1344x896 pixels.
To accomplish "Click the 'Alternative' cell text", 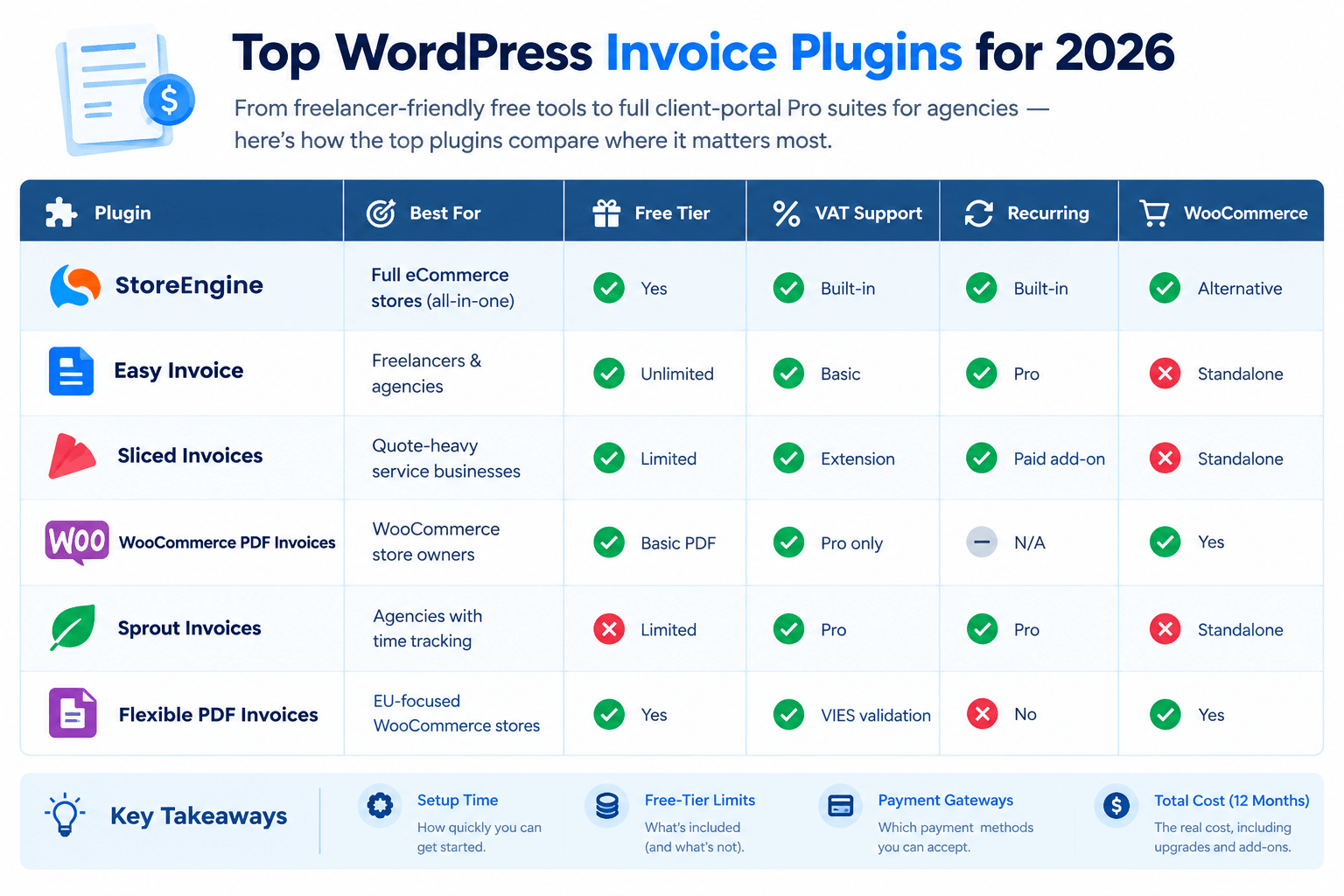I will 1239,289.
